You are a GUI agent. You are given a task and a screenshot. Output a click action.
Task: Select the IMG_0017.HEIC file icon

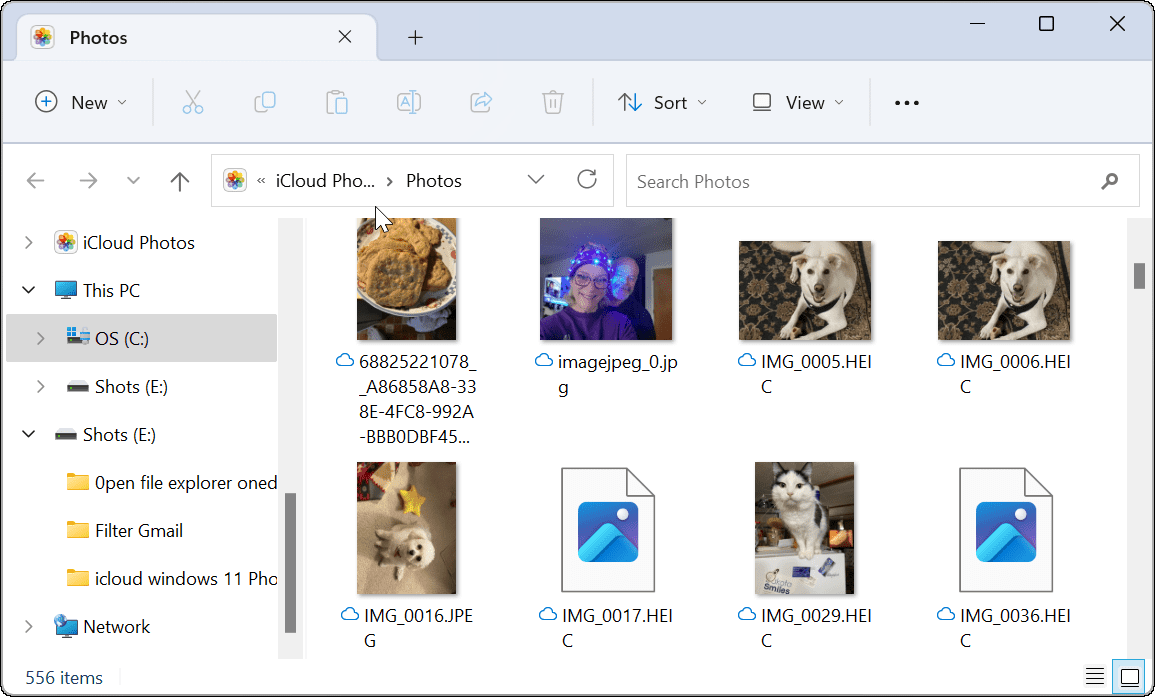click(x=608, y=529)
